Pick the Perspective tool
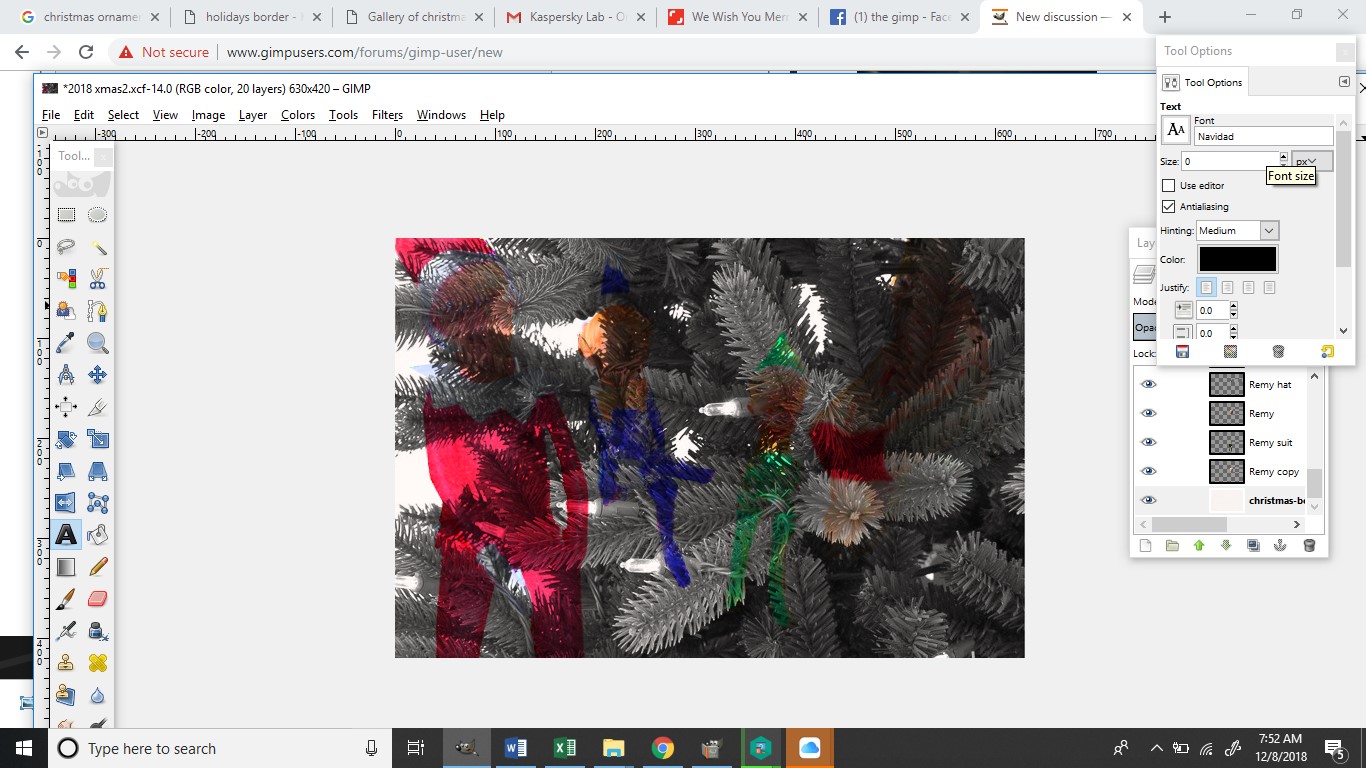The image size is (1366, 768). pyautogui.click(x=97, y=471)
